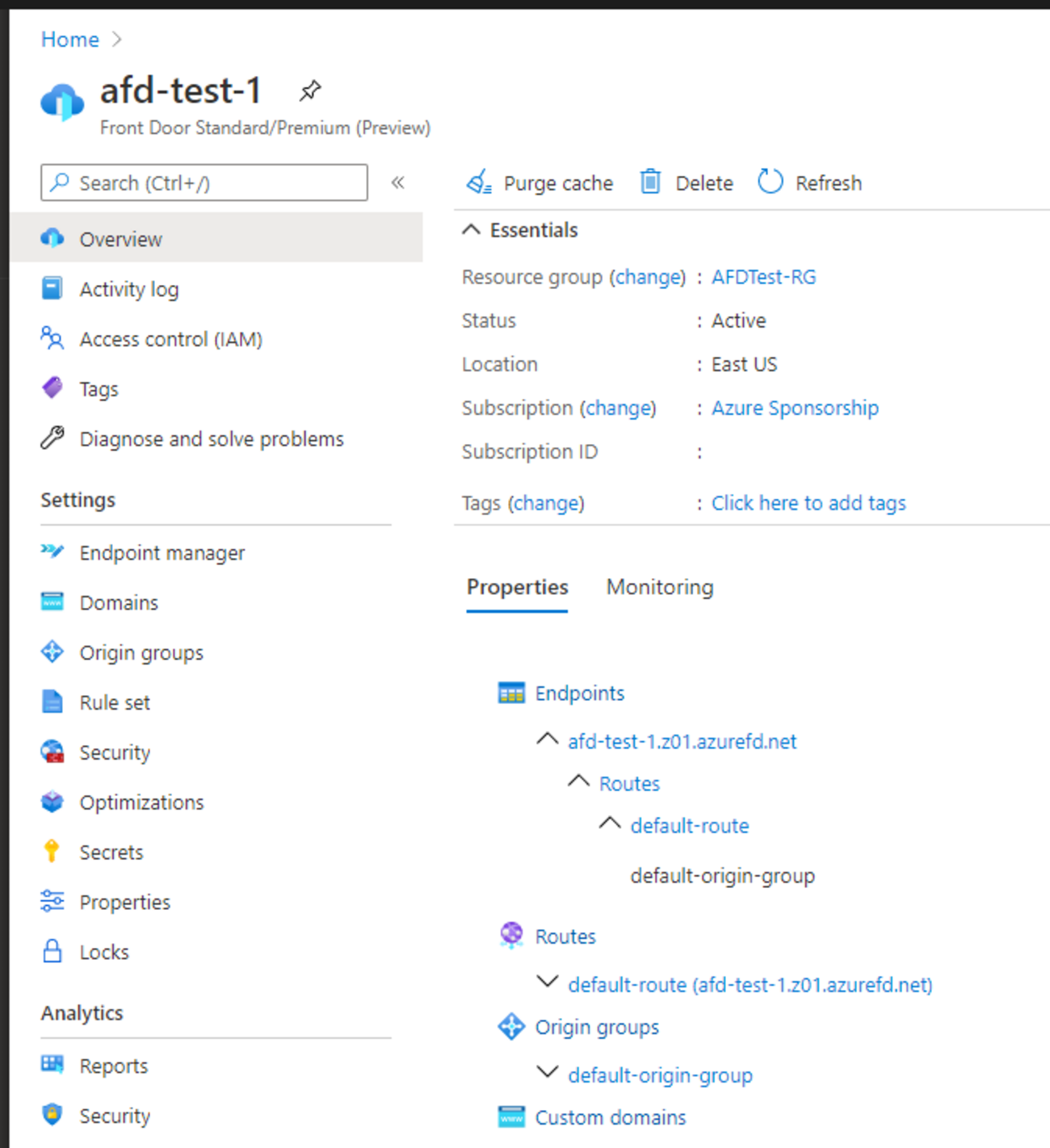The height and width of the screenshot is (1148, 1050).
Task: Open Secrets key icon item
Action: 111,852
